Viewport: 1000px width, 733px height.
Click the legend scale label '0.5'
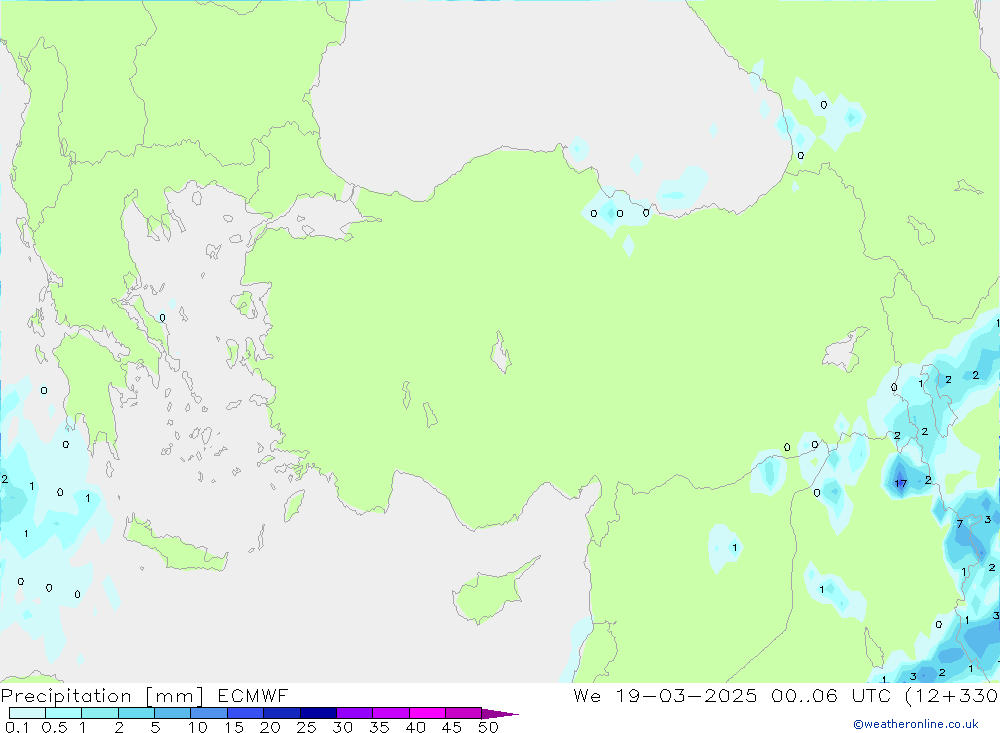54,727
